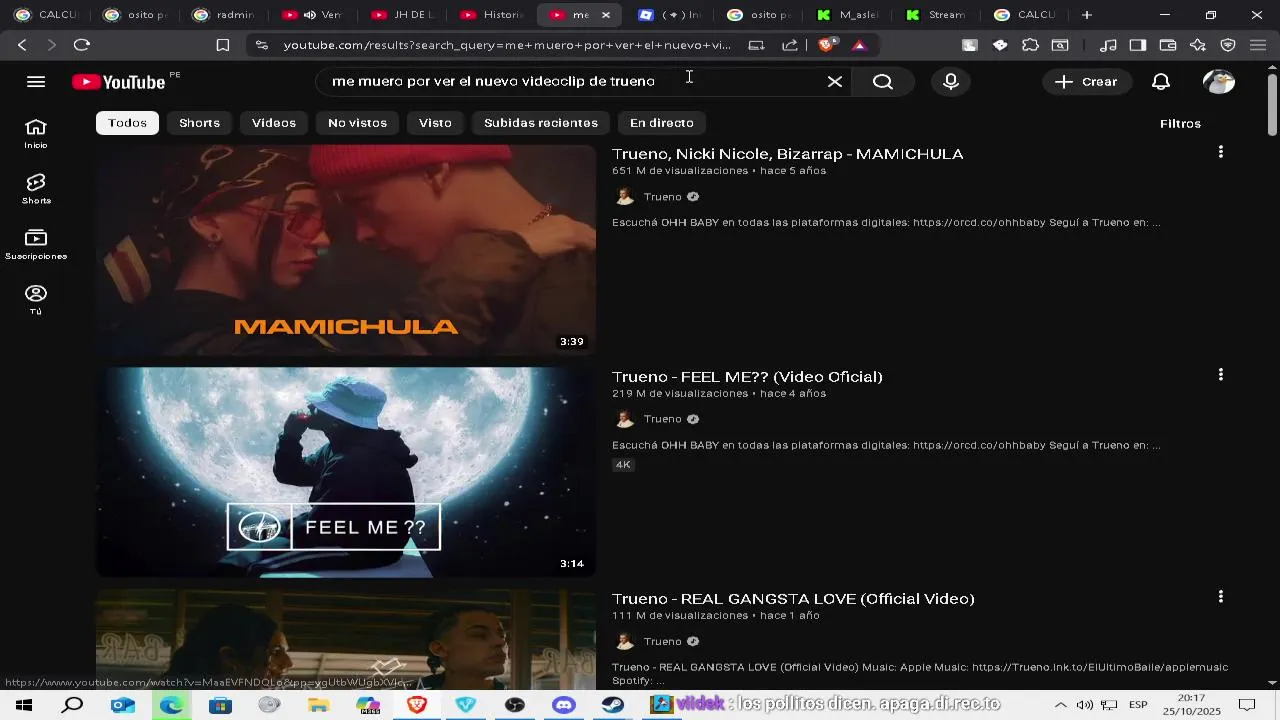Open Trueno, Nicki Nicole, Bizarrap - MAMICHULA title
This screenshot has width=1280, height=720.
pos(787,154)
